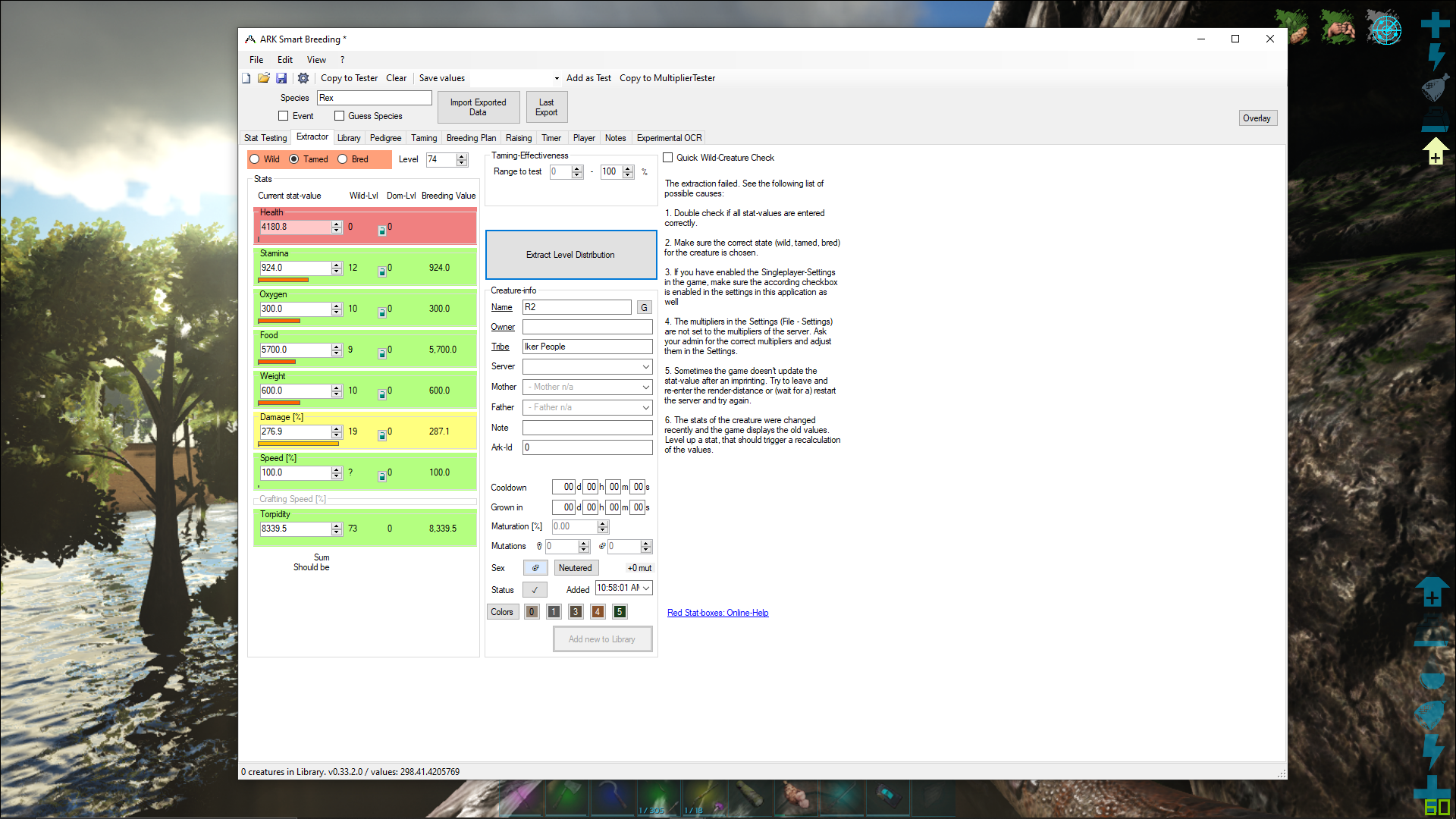Enable the Event checkbox

[x=284, y=115]
